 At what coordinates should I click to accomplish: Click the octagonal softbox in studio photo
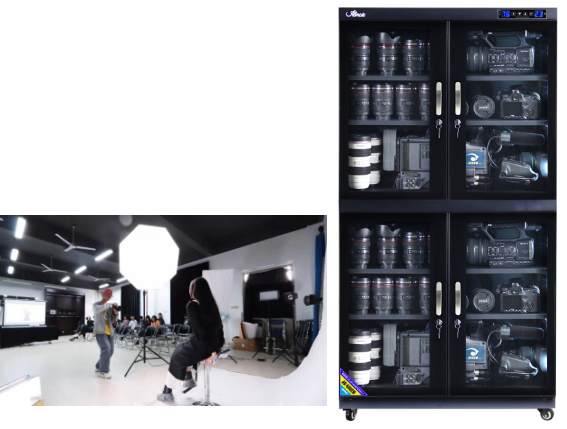pos(149,256)
